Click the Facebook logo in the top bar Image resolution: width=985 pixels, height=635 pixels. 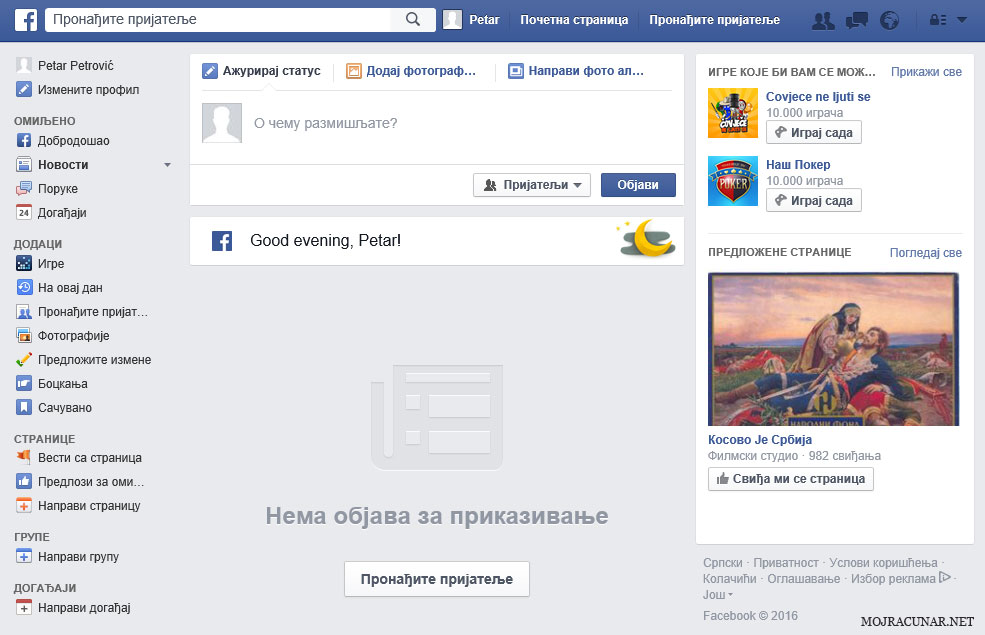[26, 20]
